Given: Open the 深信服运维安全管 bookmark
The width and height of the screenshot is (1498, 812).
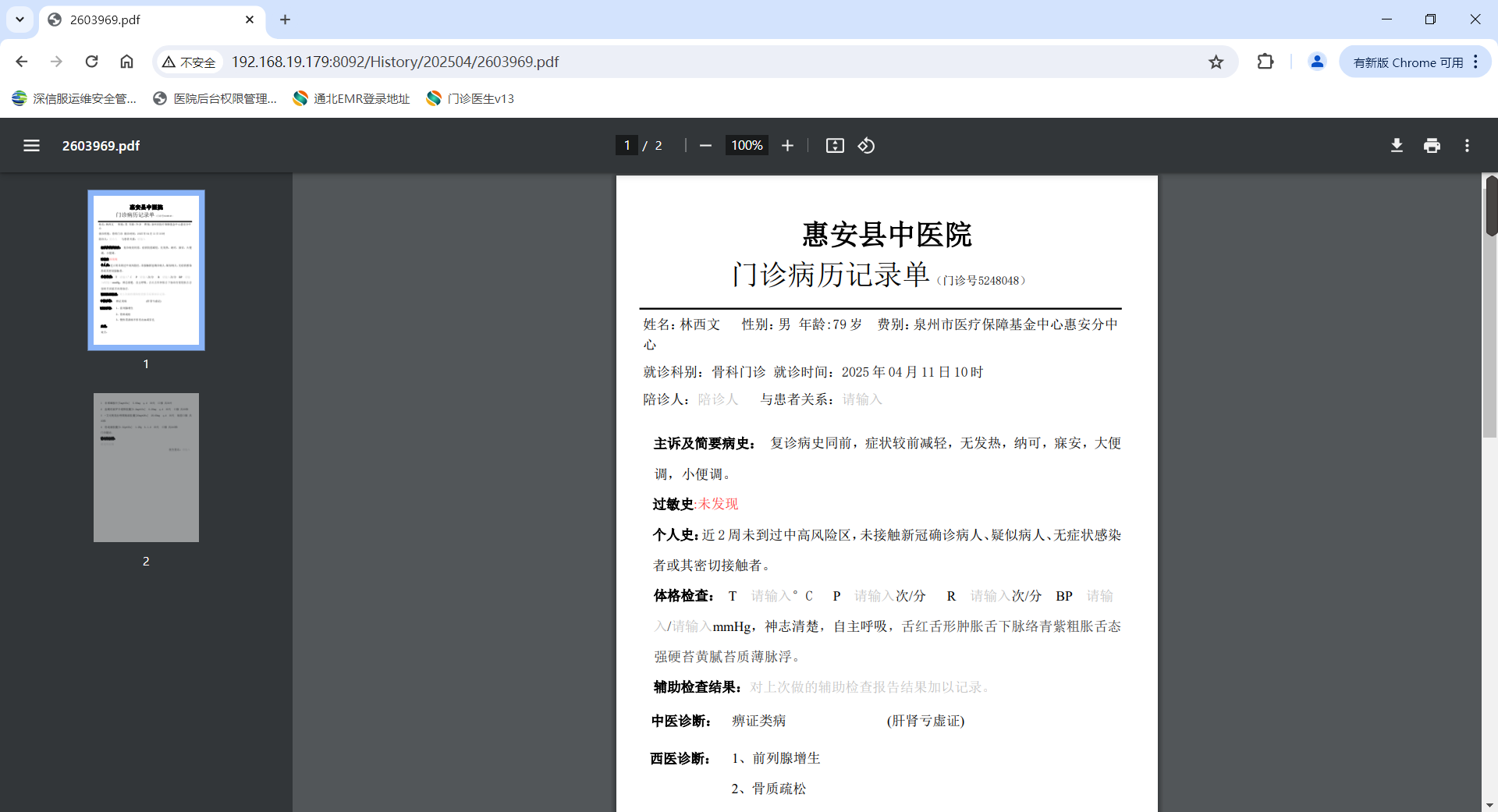Looking at the screenshot, I should [x=75, y=98].
